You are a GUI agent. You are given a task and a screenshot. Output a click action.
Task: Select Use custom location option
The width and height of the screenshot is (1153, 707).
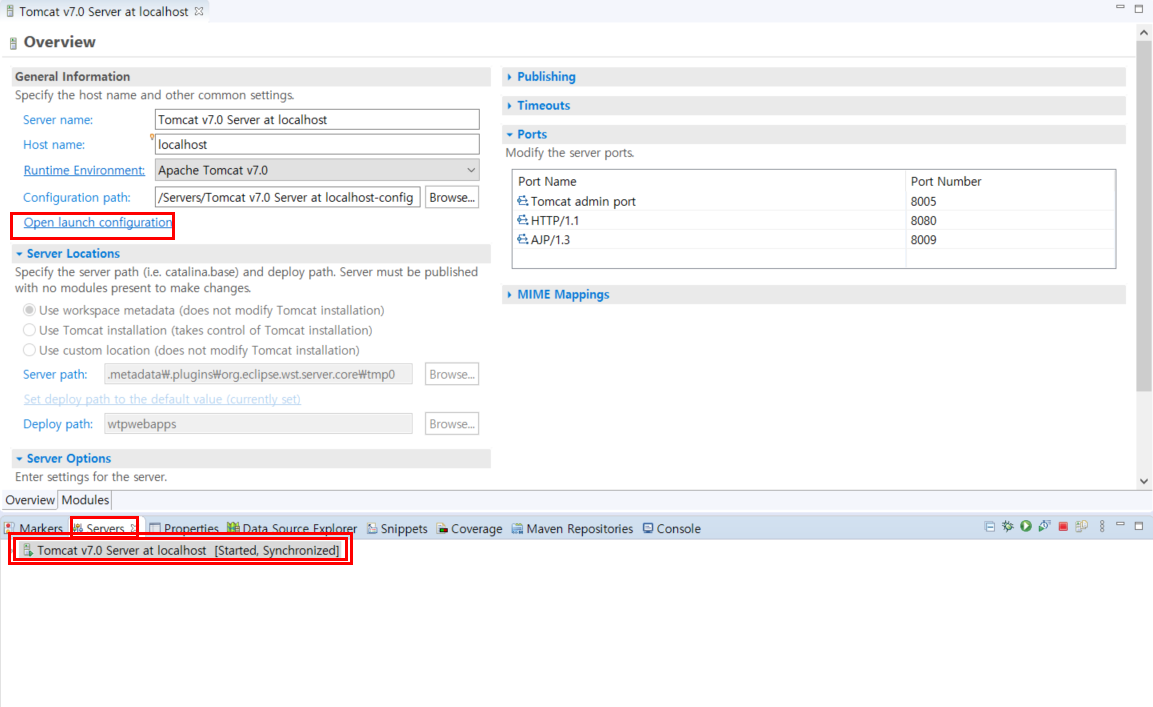29,350
